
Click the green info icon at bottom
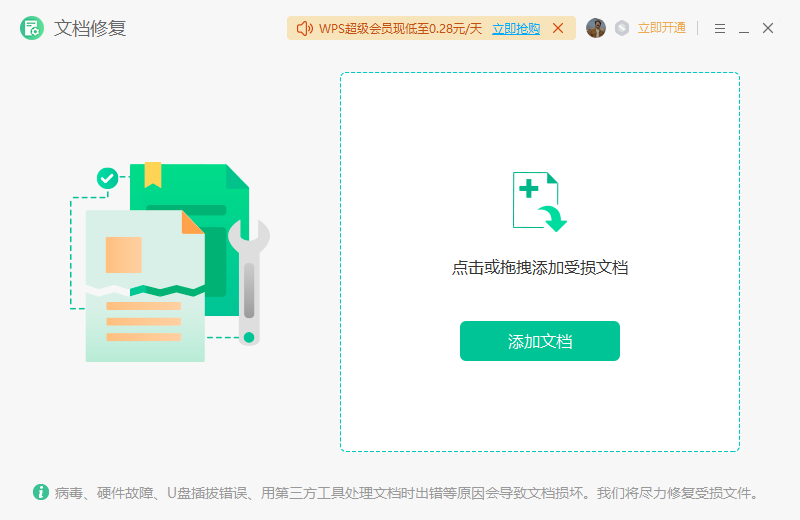pos(41,492)
